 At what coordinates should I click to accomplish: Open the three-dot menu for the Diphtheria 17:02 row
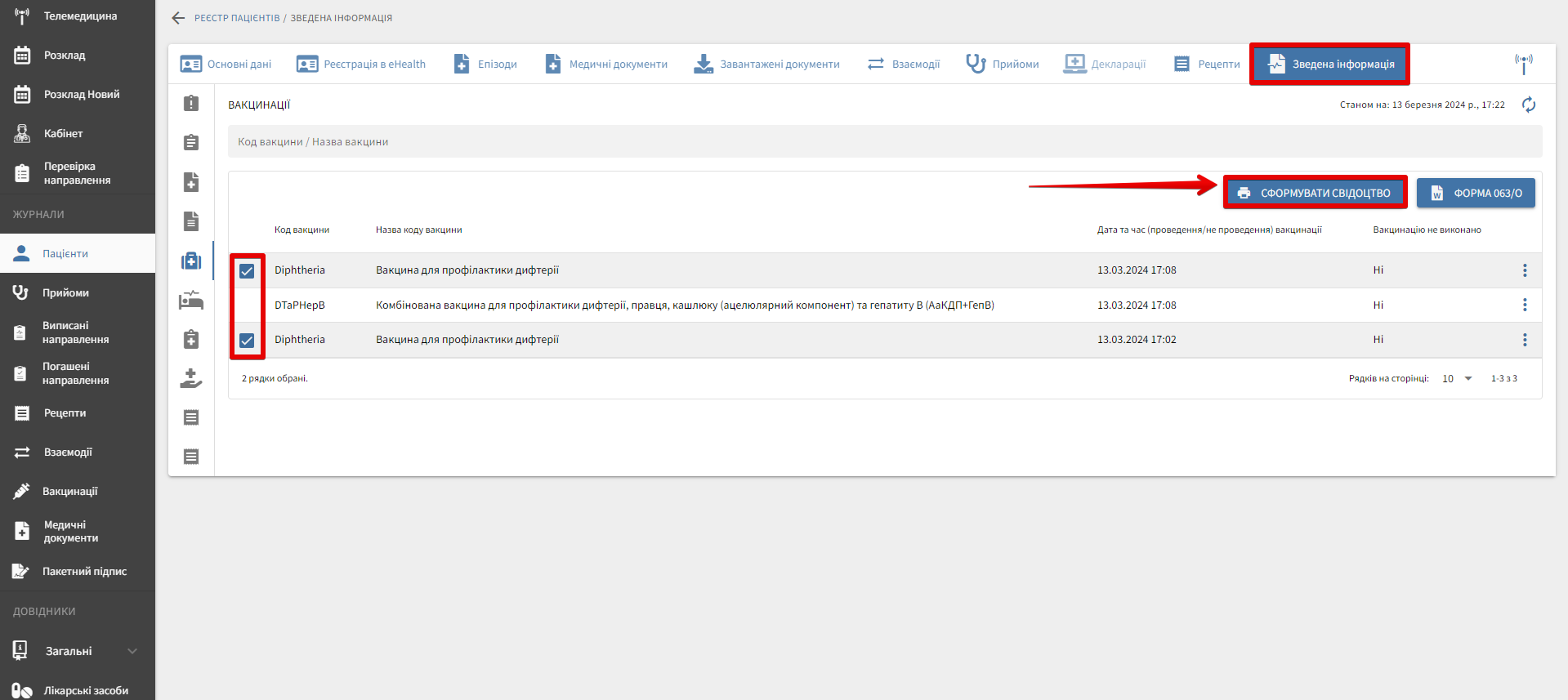click(x=1524, y=340)
